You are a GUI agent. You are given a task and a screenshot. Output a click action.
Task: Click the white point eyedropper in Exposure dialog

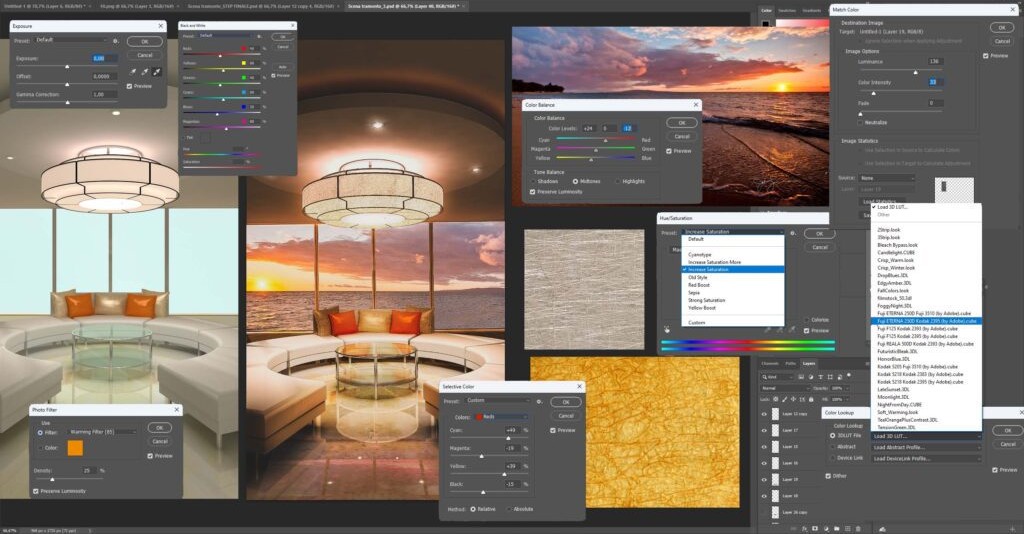pos(157,72)
